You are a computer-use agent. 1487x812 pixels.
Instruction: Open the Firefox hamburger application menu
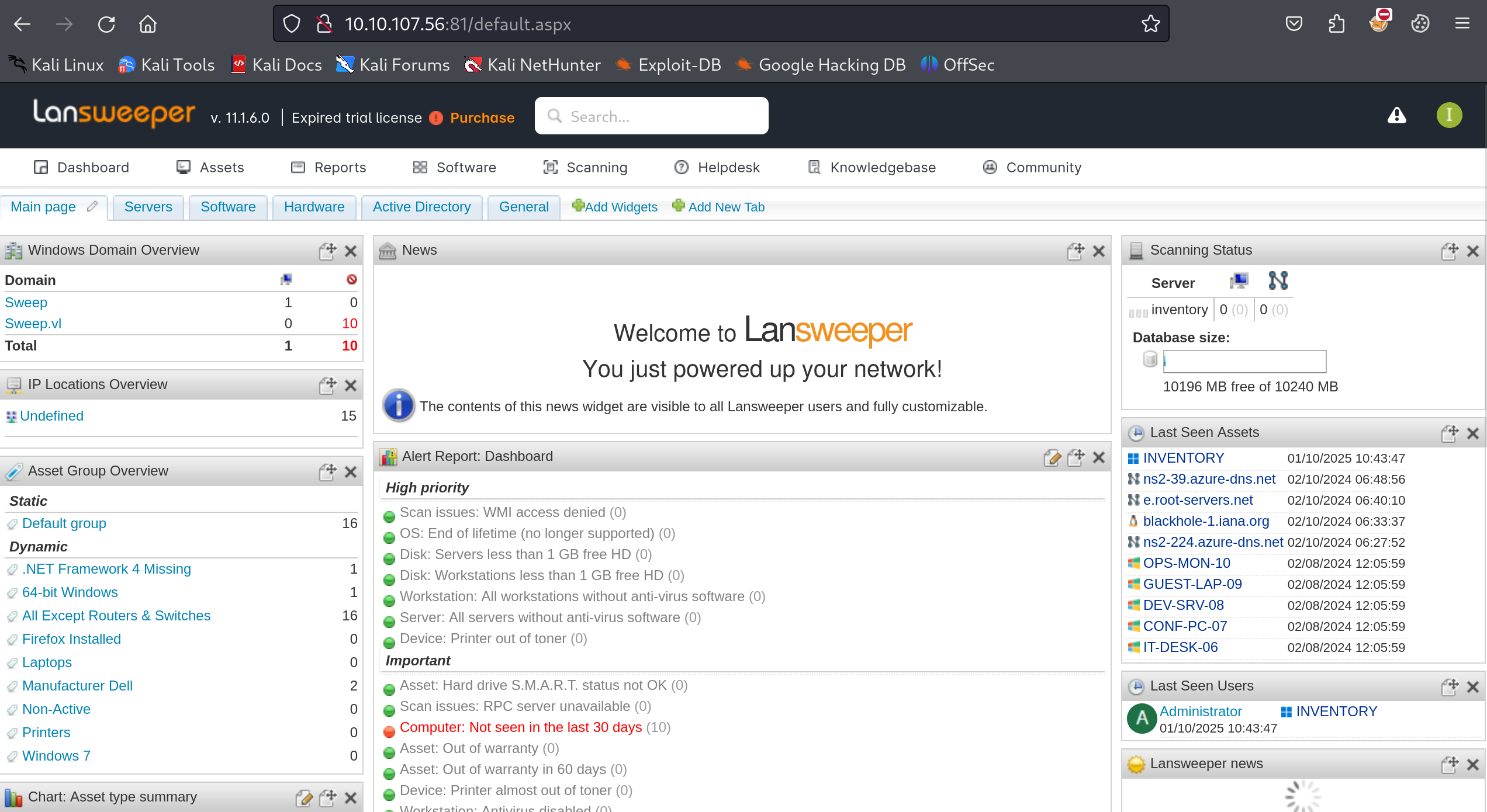tap(1462, 24)
